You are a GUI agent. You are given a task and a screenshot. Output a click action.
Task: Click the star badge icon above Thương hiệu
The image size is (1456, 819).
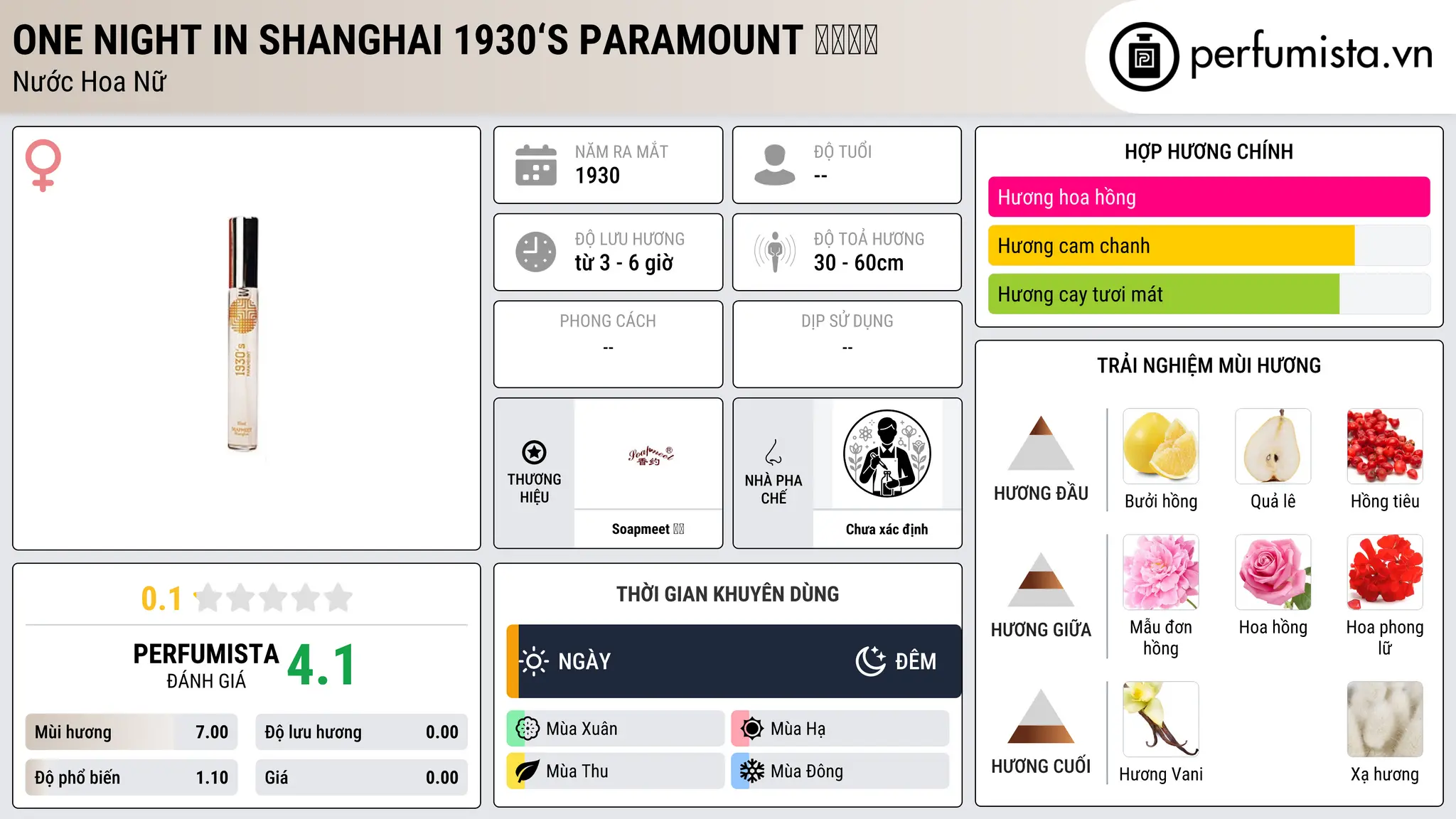pyautogui.click(x=534, y=452)
